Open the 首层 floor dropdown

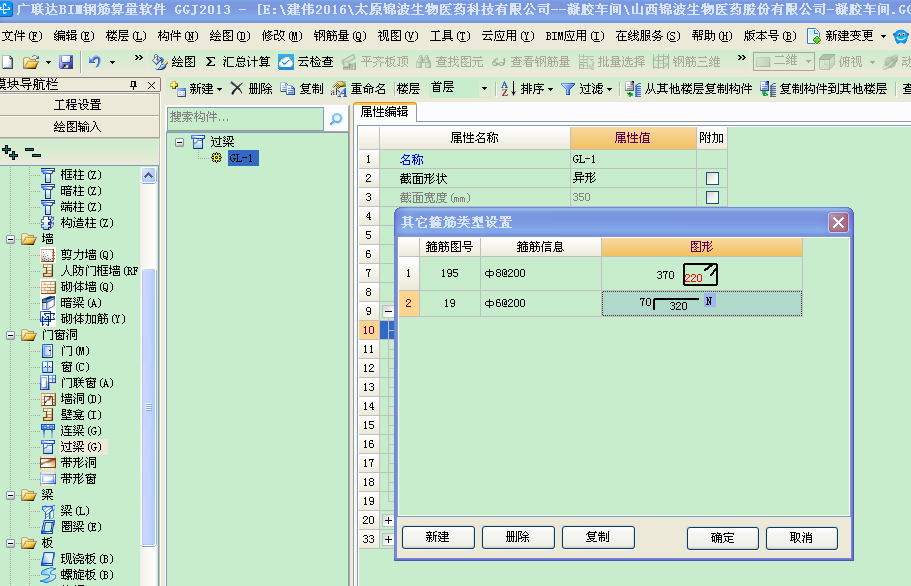[484, 88]
